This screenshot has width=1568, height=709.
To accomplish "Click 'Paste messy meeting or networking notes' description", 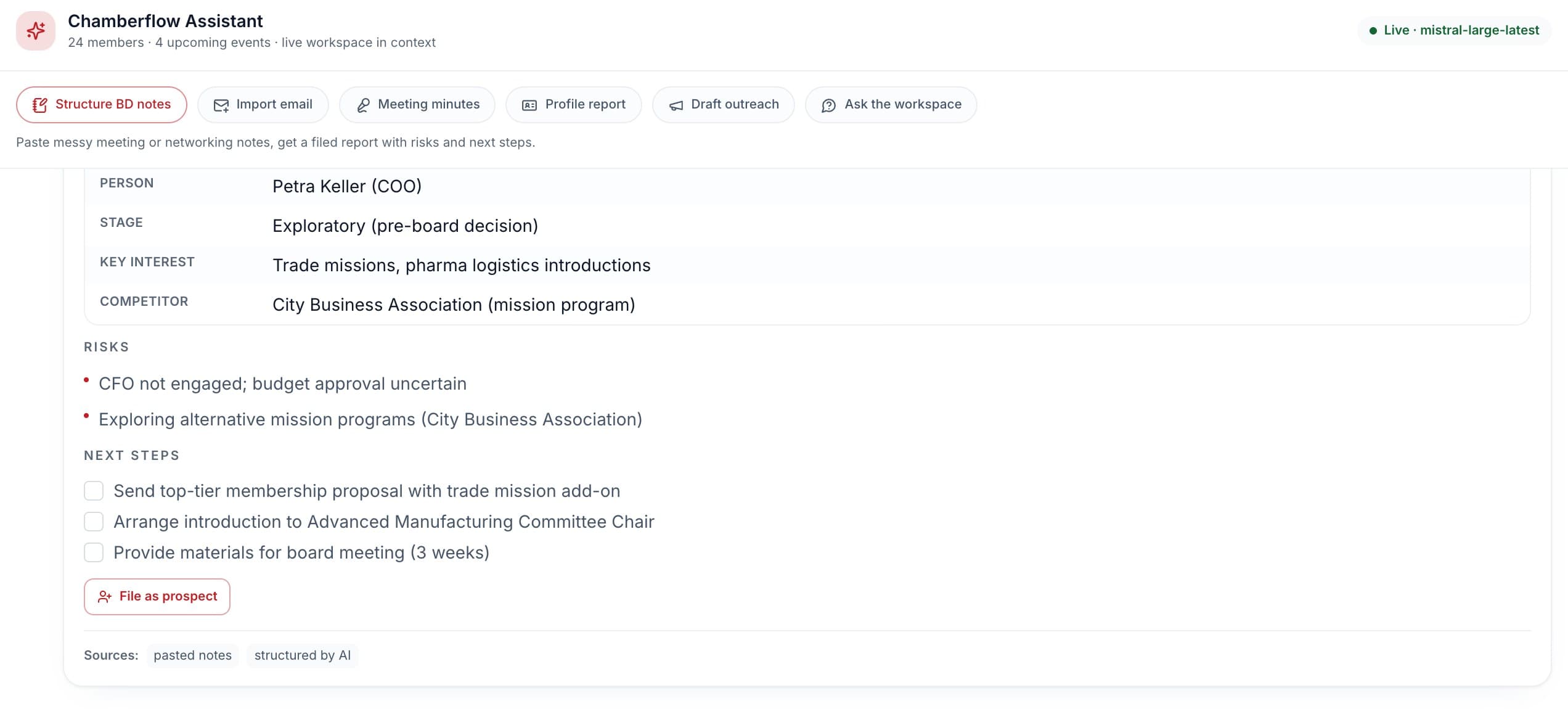I will (x=276, y=142).
